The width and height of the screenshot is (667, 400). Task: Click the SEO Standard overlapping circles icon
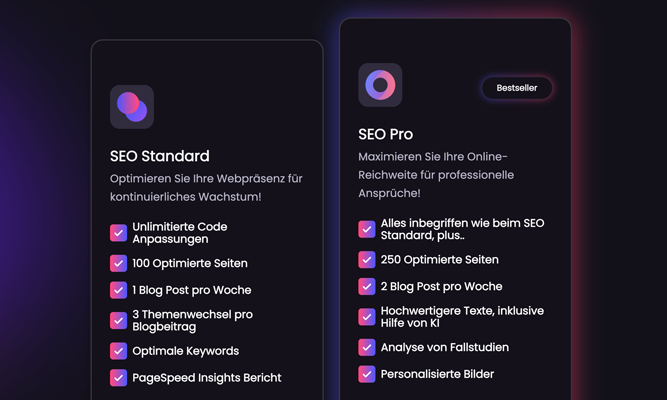(x=132, y=107)
